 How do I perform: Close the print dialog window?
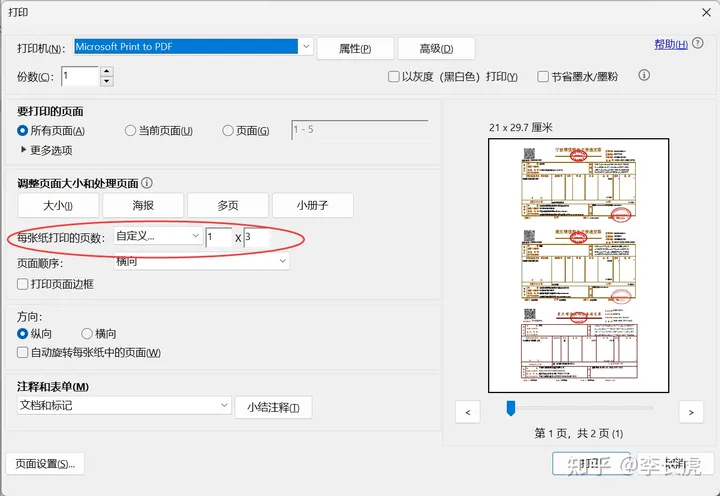(701, 12)
